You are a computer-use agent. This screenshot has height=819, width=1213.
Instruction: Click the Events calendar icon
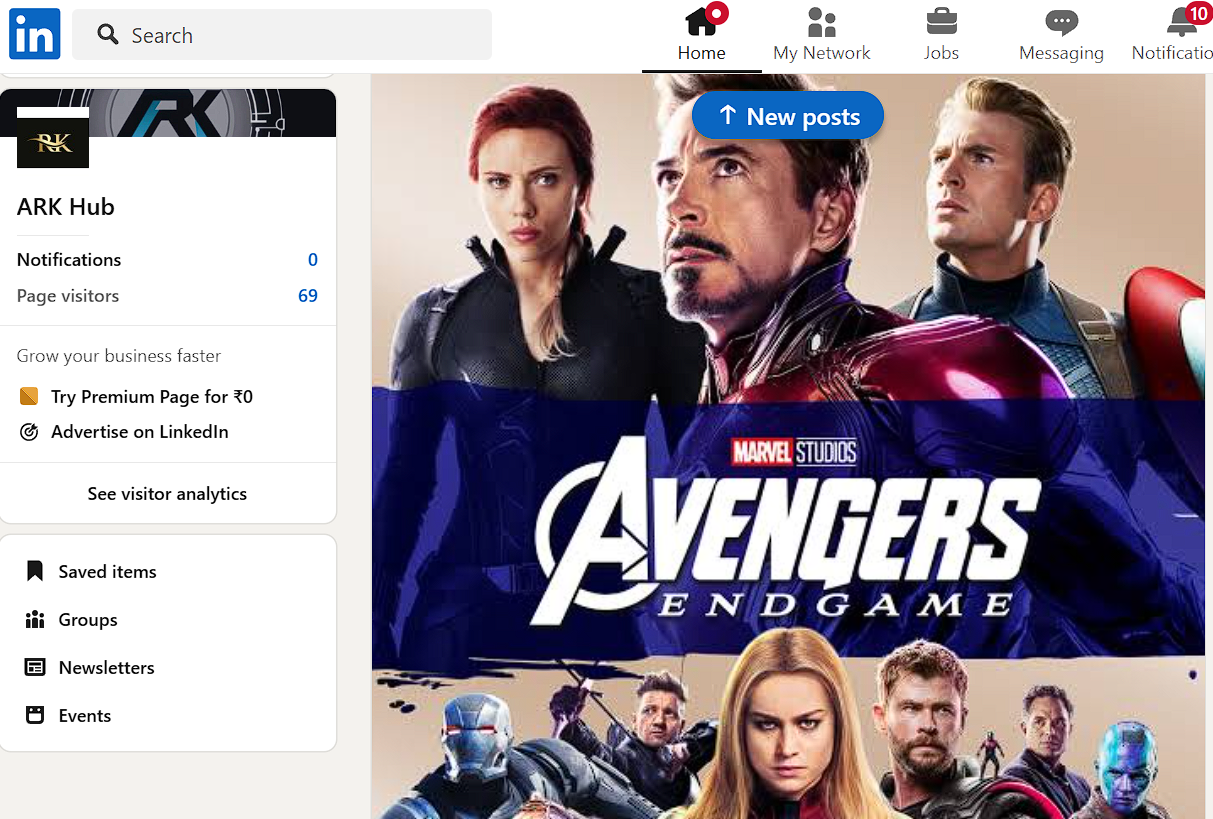click(35, 716)
